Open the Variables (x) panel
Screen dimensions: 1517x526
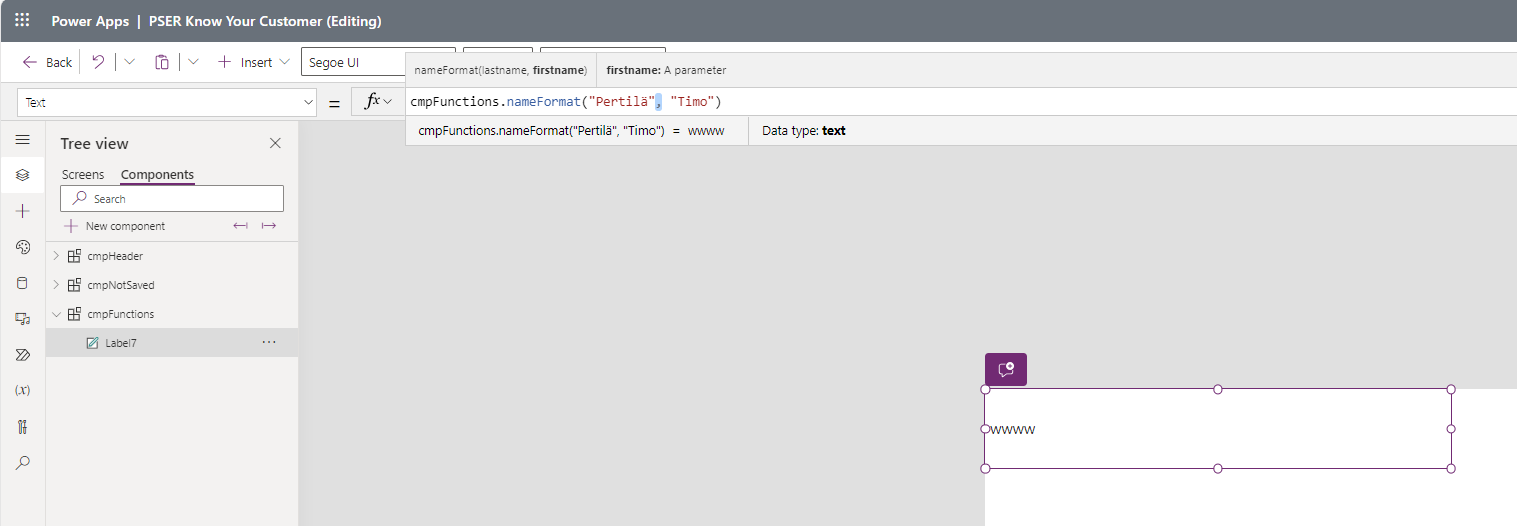pyautogui.click(x=23, y=391)
